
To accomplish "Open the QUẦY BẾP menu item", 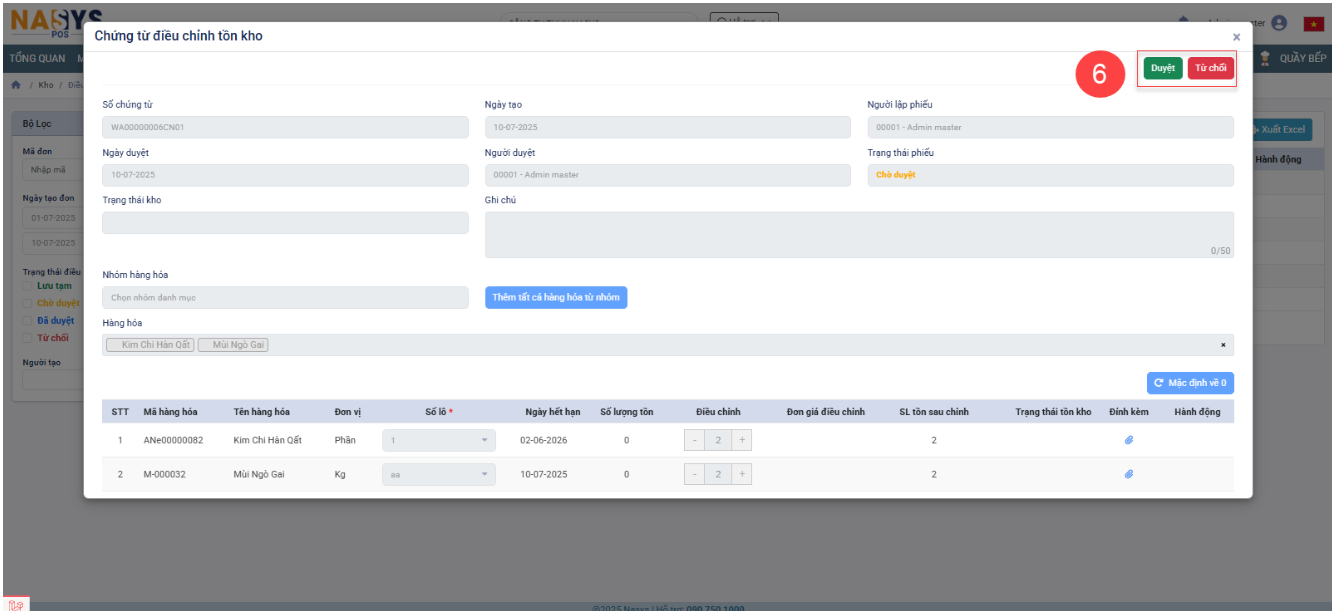I will (1302, 58).
